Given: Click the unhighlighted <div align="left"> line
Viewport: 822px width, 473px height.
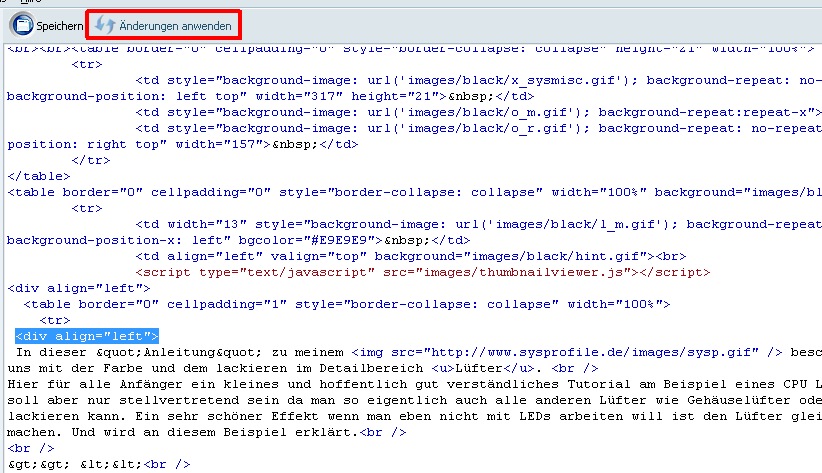Looking at the screenshot, I should [x=79, y=288].
